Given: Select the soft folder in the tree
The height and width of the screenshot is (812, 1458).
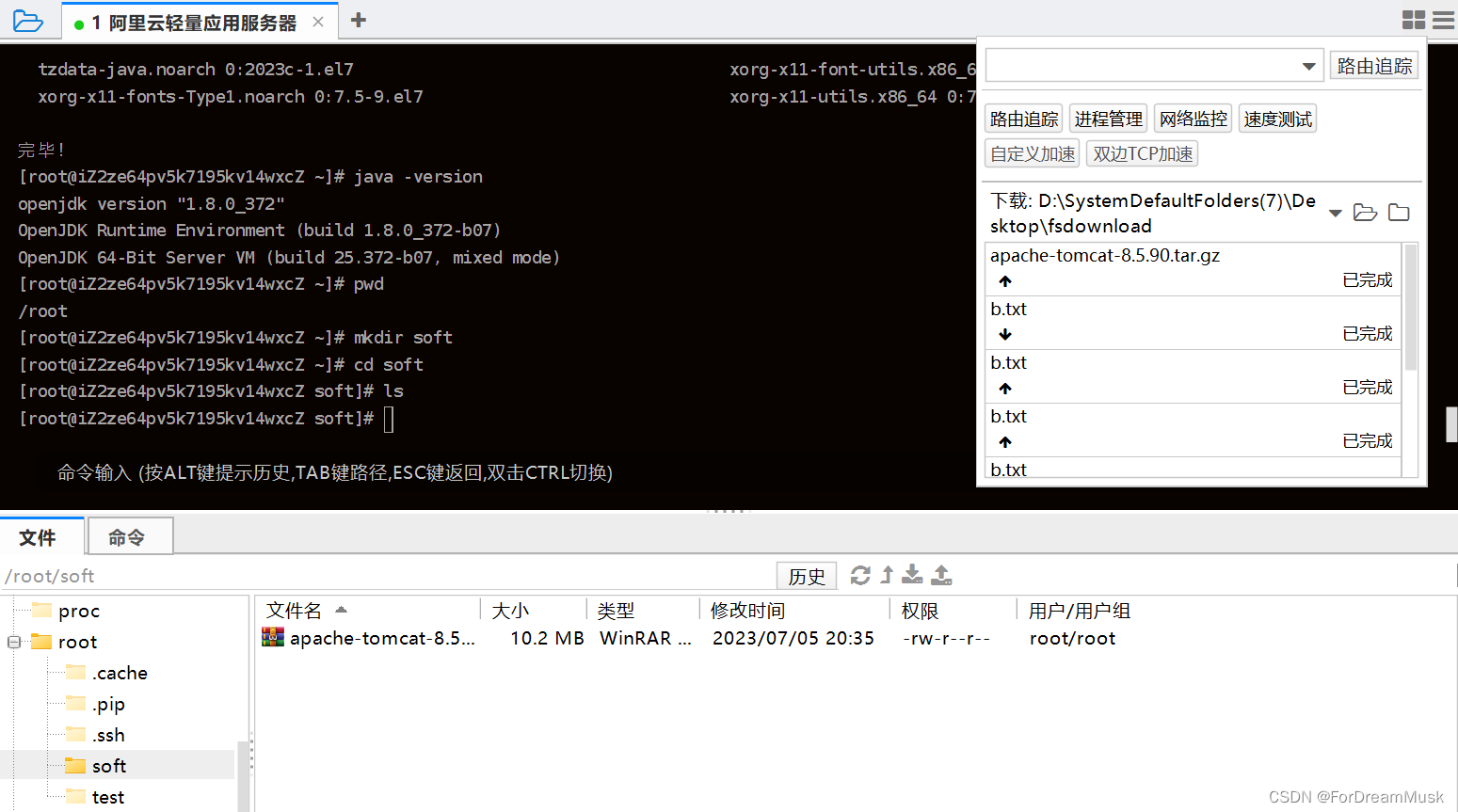Looking at the screenshot, I should click(107, 766).
